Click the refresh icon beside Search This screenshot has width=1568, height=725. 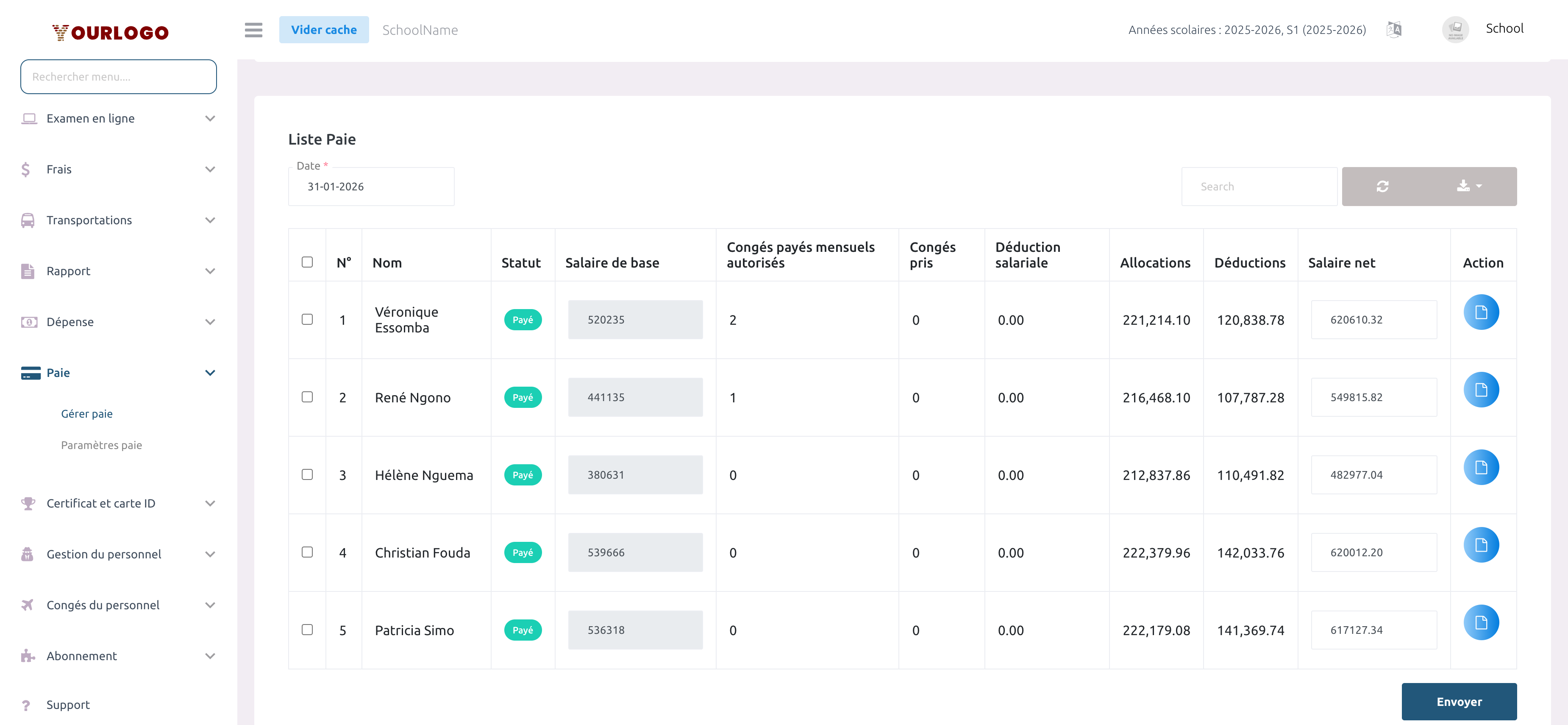(x=1382, y=186)
